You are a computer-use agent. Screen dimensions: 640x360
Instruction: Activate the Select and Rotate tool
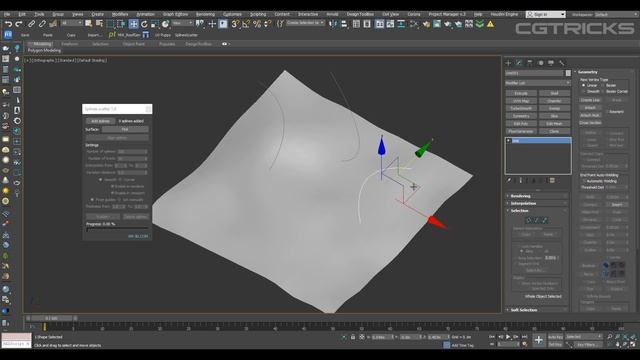coord(144,24)
